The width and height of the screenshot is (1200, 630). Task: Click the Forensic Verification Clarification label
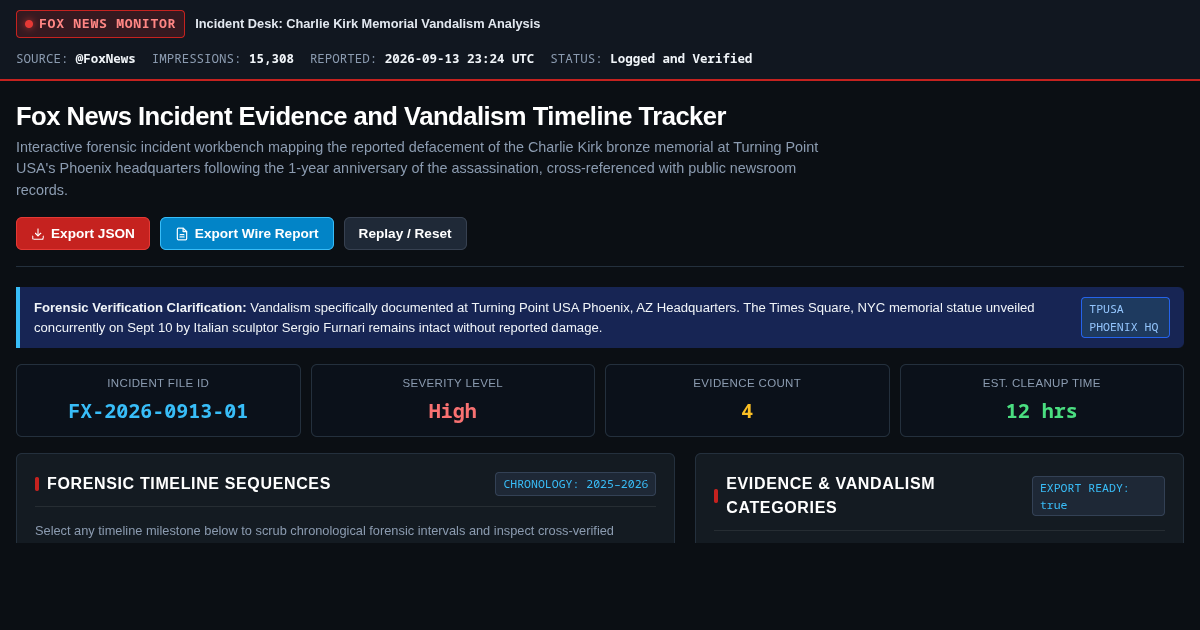click(140, 308)
